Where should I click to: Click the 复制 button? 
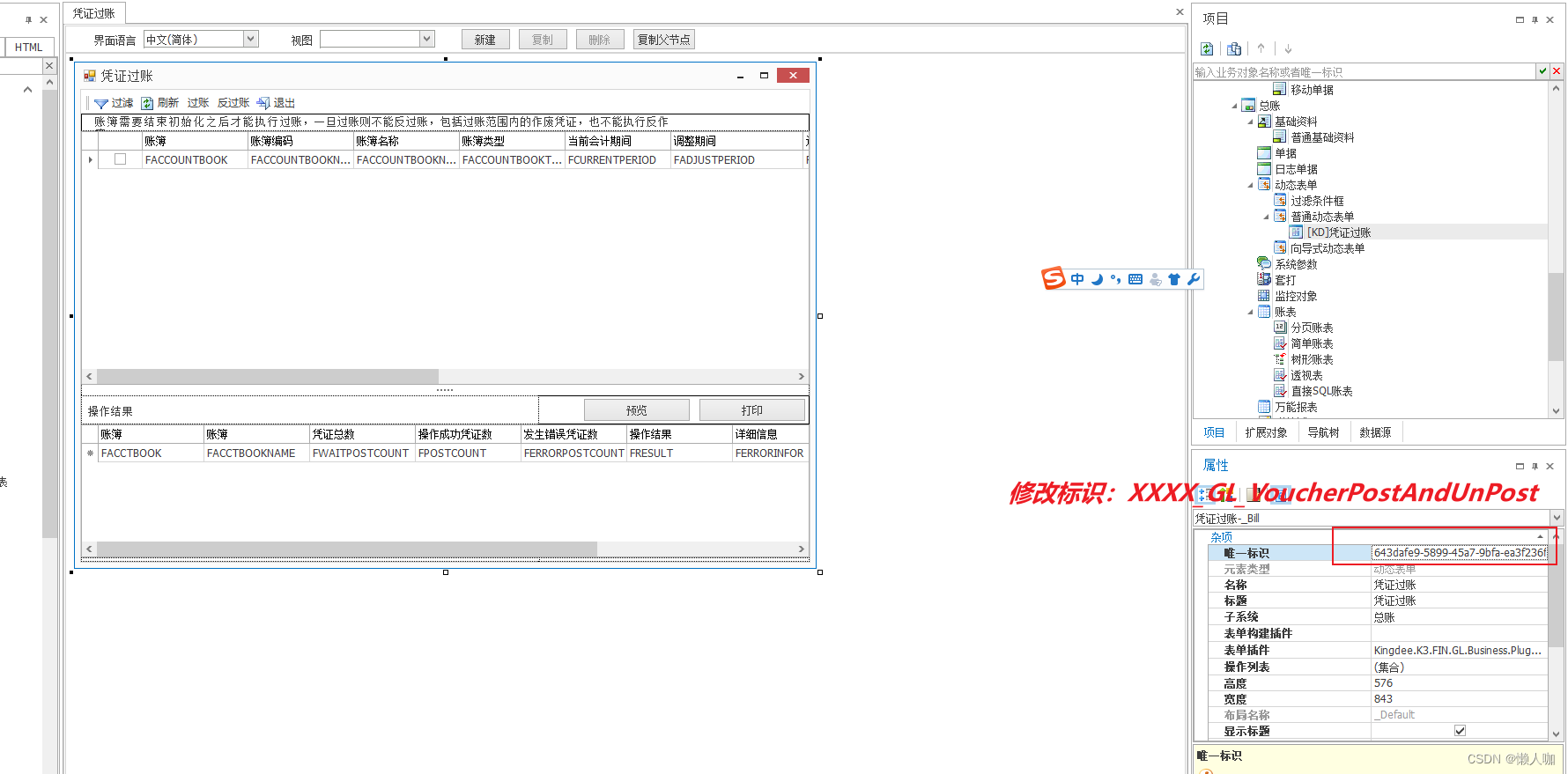click(543, 40)
